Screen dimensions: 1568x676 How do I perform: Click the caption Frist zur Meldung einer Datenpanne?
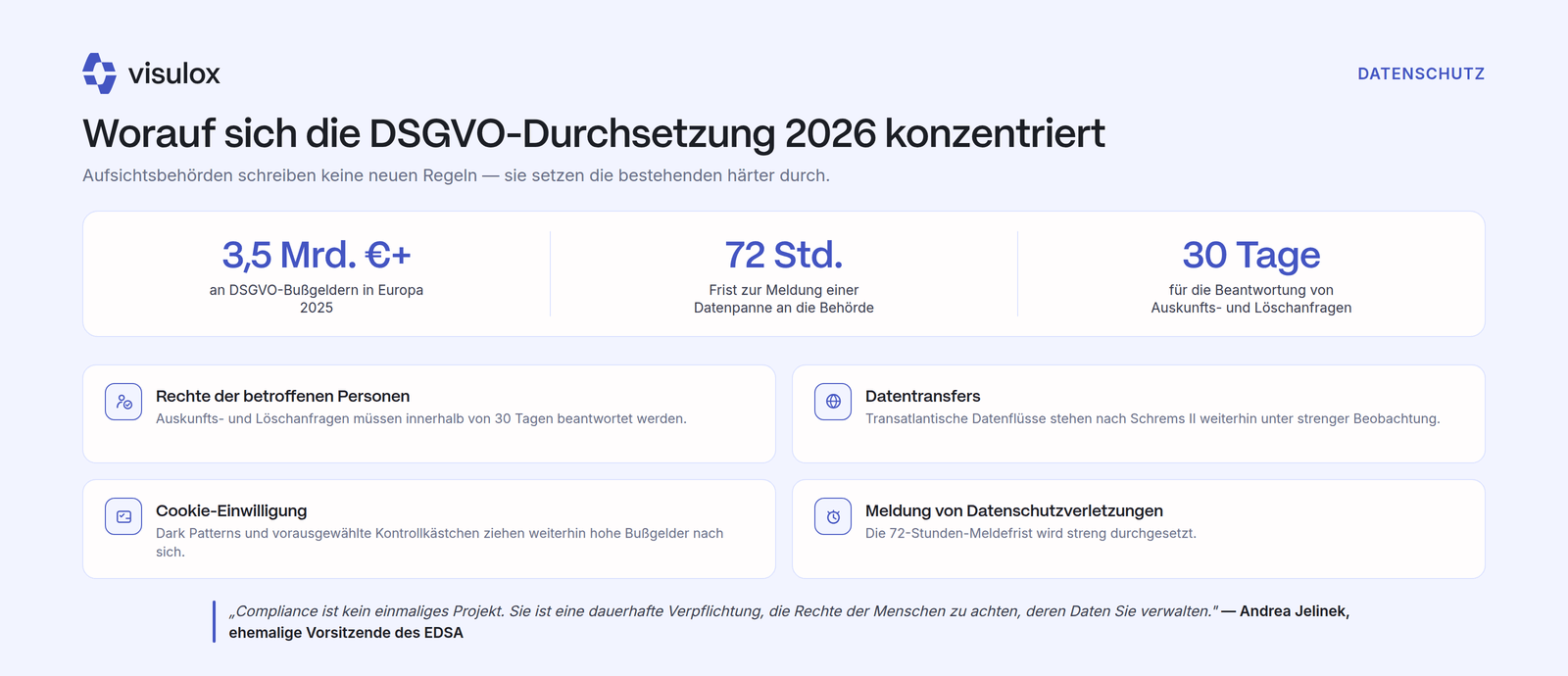tap(784, 299)
